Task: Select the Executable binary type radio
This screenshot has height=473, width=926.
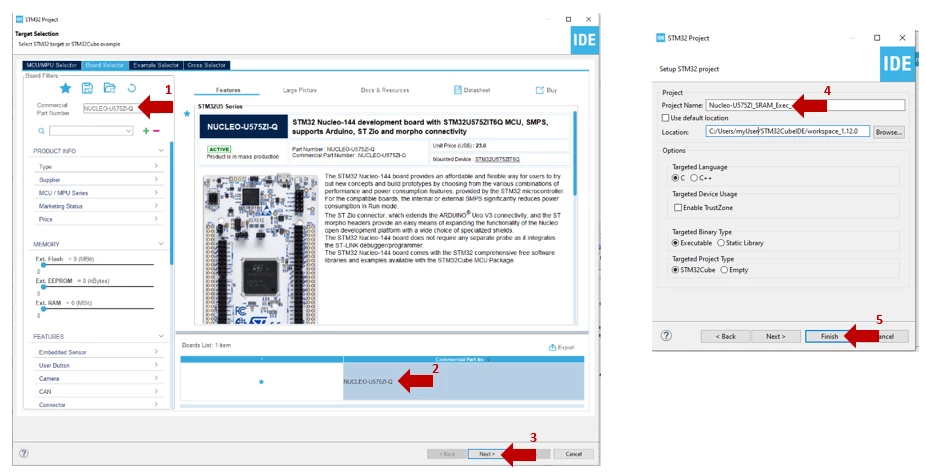Action: click(675, 243)
